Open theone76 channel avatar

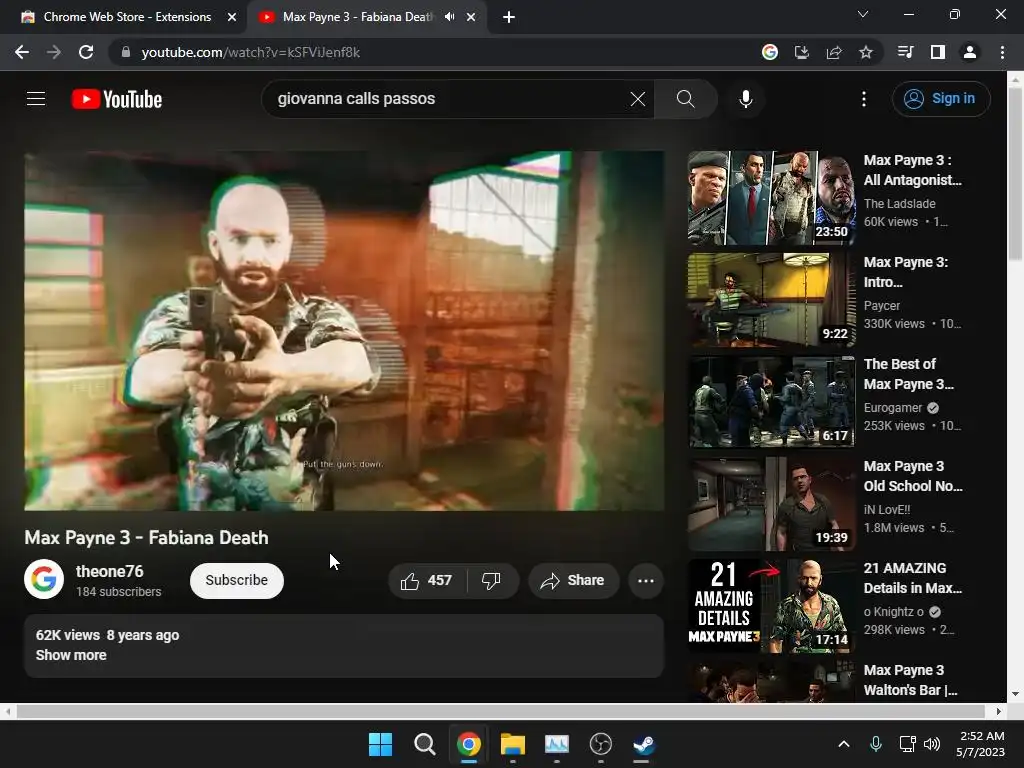point(44,579)
